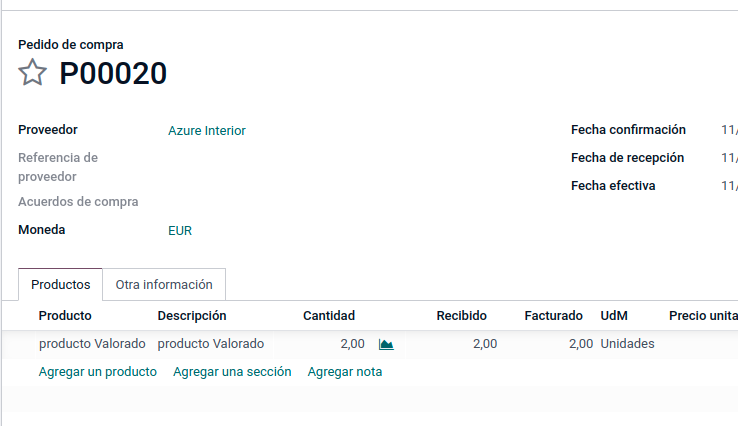The image size is (738, 426).
Task: Sort by the Facturado column header
Action: tap(554, 315)
